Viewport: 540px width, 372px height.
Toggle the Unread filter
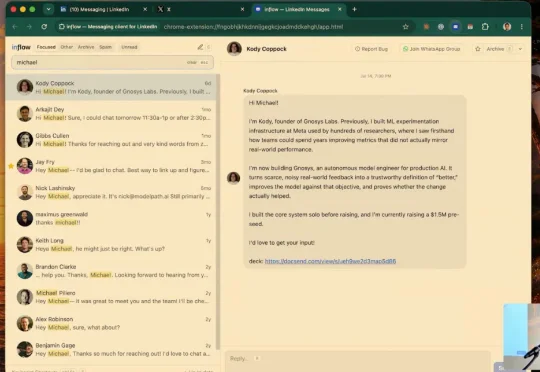coord(129,47)
